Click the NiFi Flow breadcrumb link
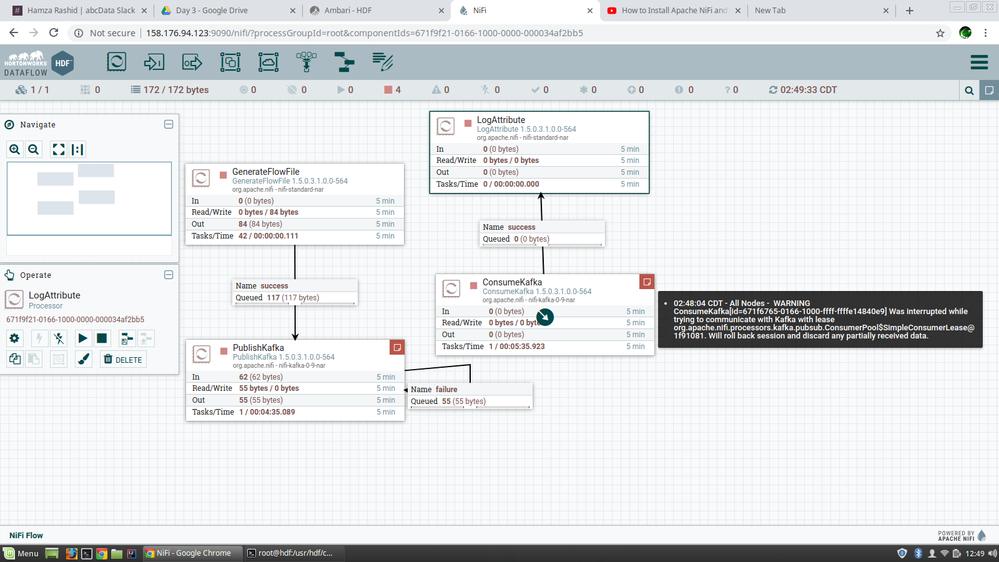Image resolution: width=999 pixels, height=562 pixels. coord(27,535)
